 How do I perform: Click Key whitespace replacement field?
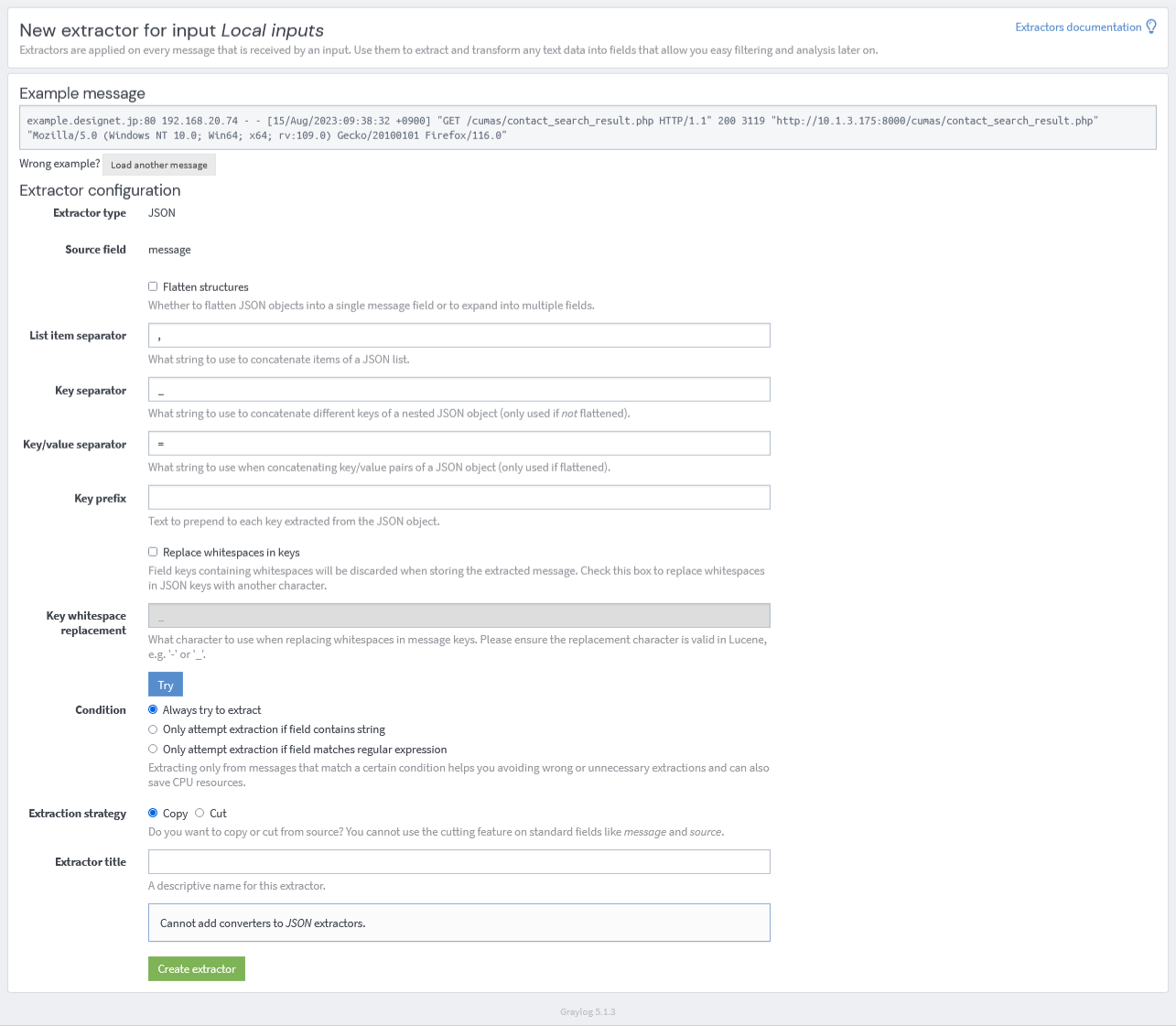(x=459, y=616)
